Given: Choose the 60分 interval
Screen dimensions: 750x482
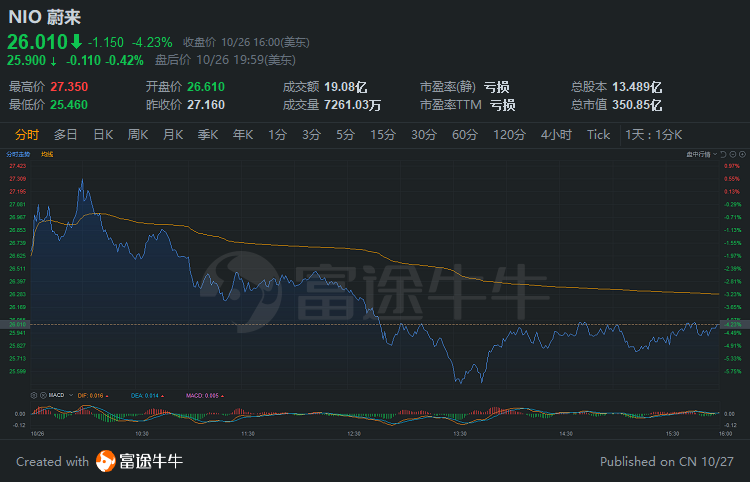Looking at the screenshot, I should (x=465, y=135).
